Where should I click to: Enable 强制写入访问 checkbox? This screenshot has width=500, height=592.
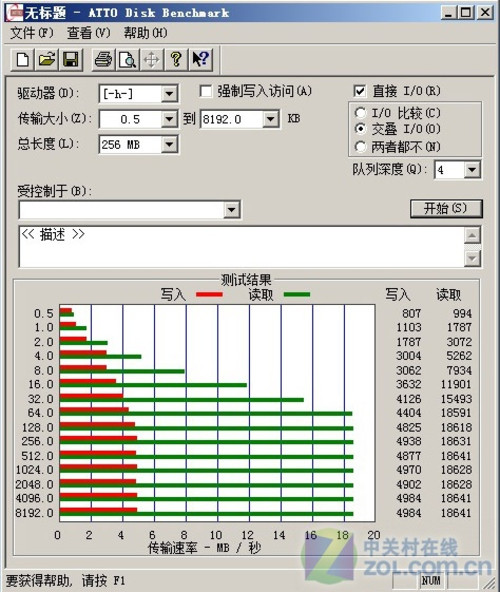[206, 91]
